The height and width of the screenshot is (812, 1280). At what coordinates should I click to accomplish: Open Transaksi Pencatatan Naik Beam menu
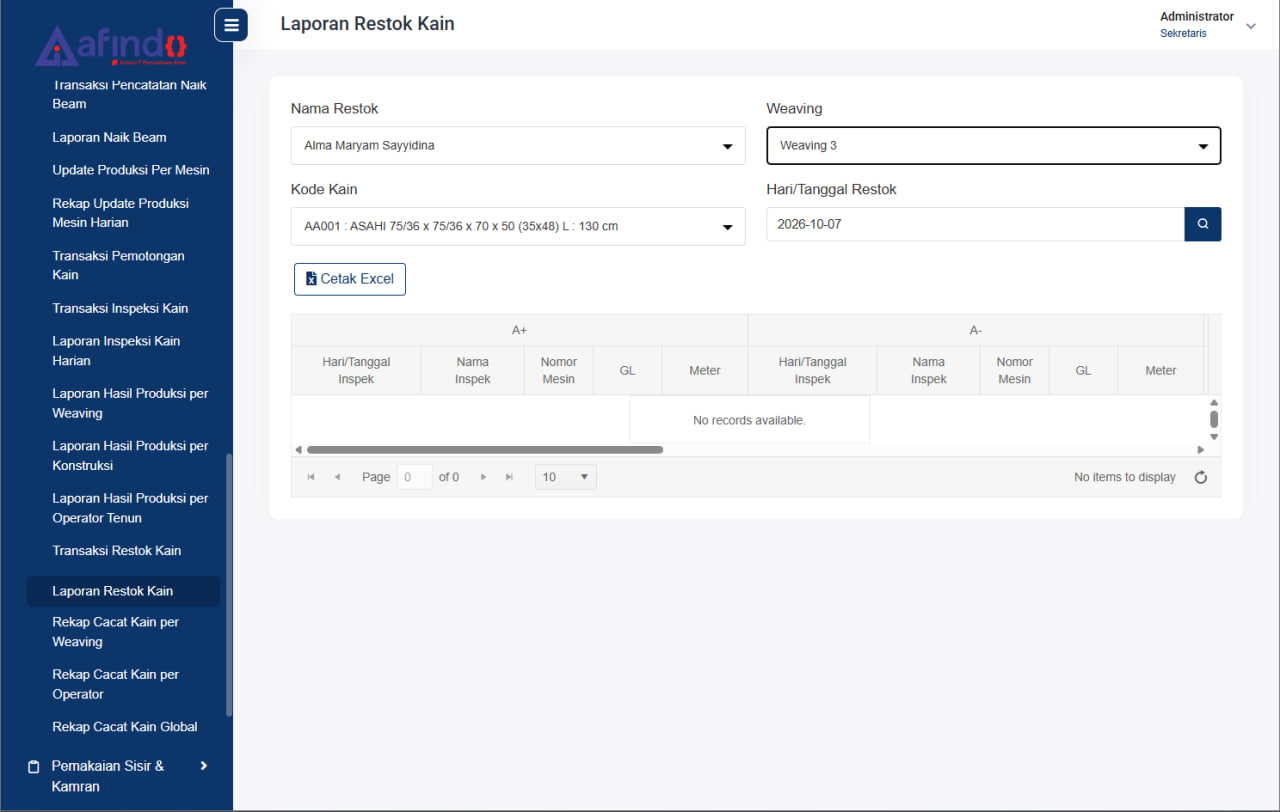coord(129,94)
